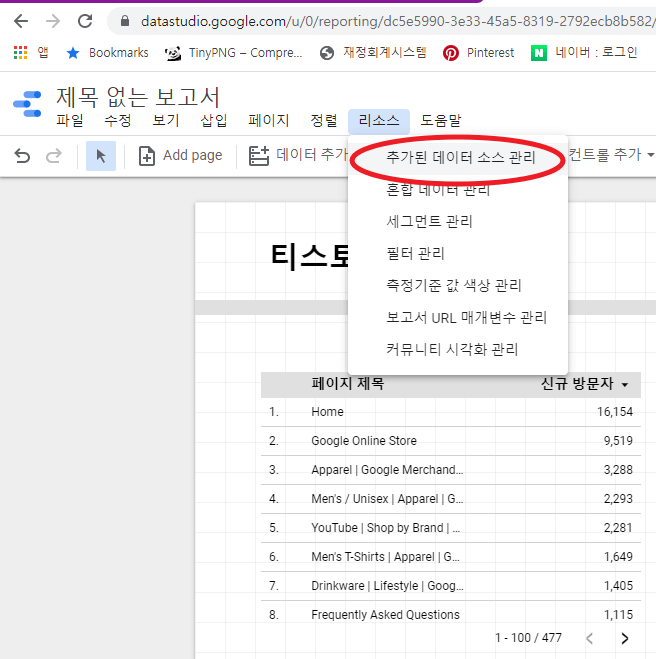Select the pointer selection tool
This screenshot has width=656, height=659.
tap(101, 156)
